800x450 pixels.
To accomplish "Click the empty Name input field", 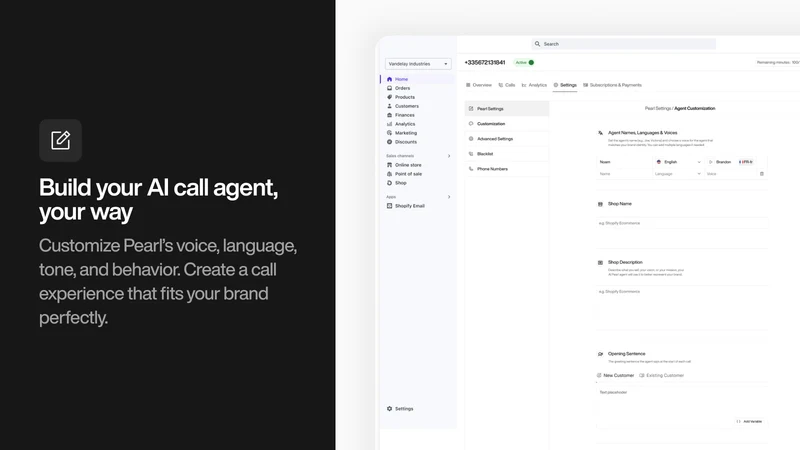I will click(624, 174).
